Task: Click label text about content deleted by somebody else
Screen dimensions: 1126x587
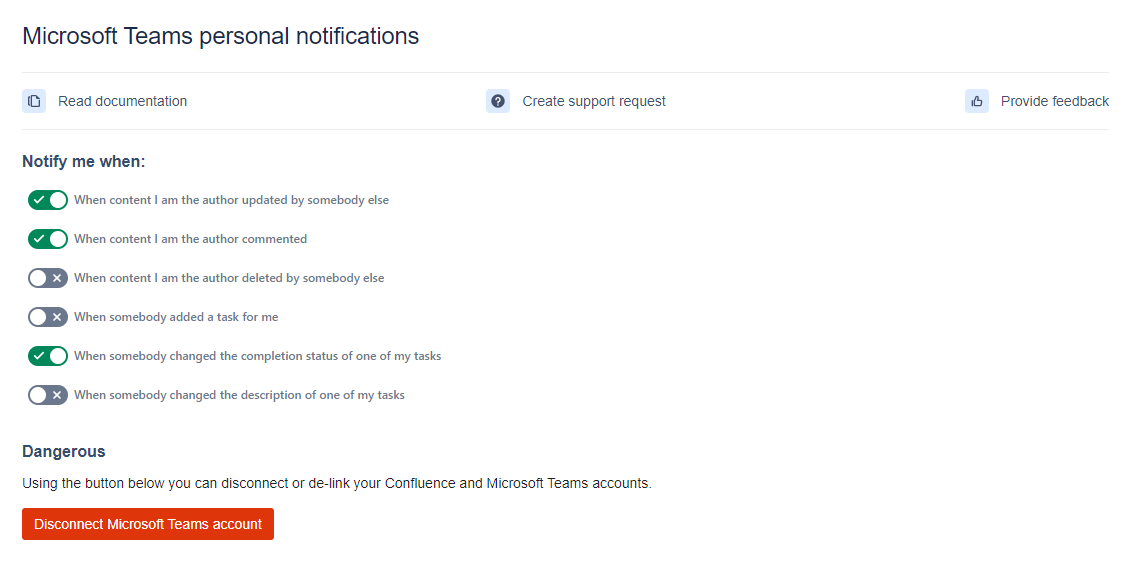Action: [229, 278]
